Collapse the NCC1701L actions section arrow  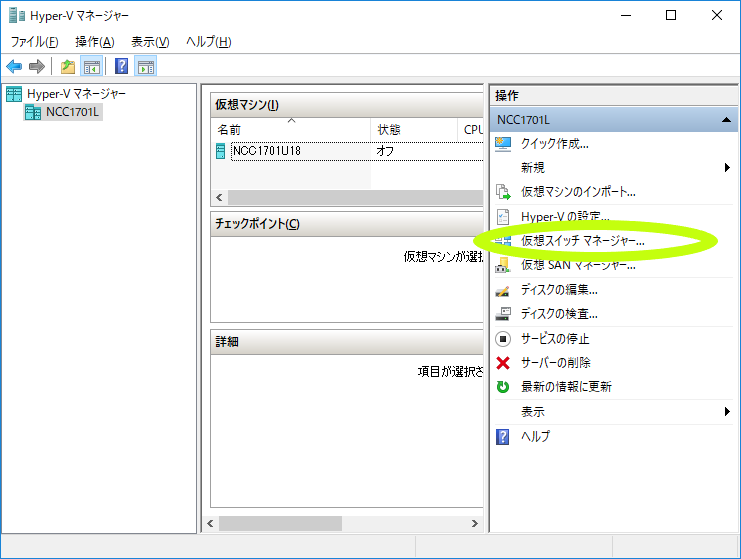(726, 120)
